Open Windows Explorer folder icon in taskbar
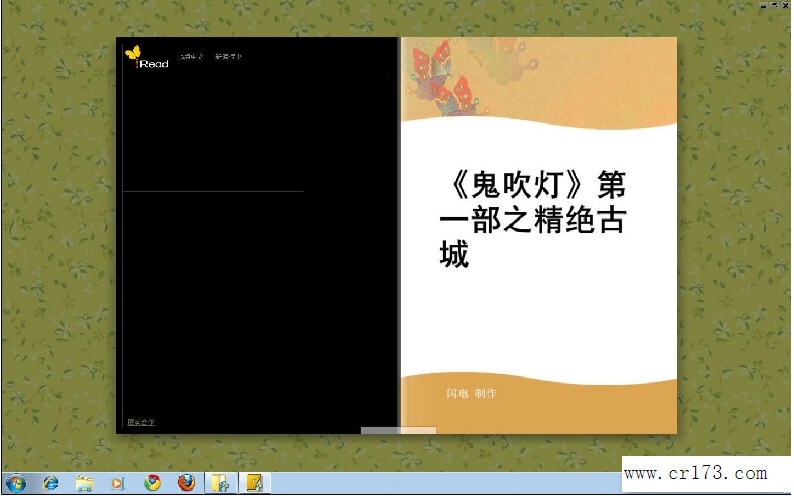Image resolution: width=794 pixels, height=496 pixels. 84,483
